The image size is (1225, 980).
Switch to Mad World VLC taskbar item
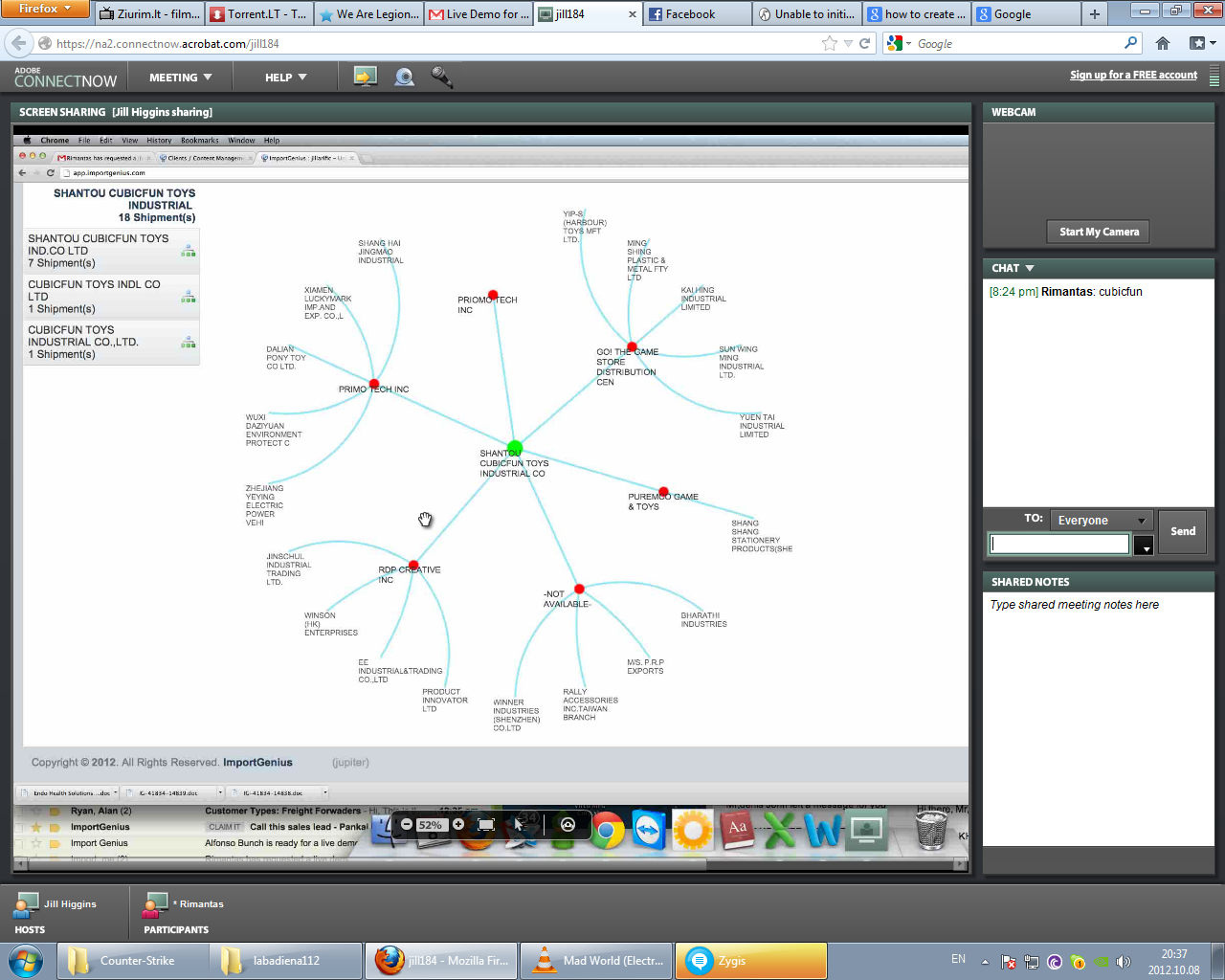click(x=596, y=961)
